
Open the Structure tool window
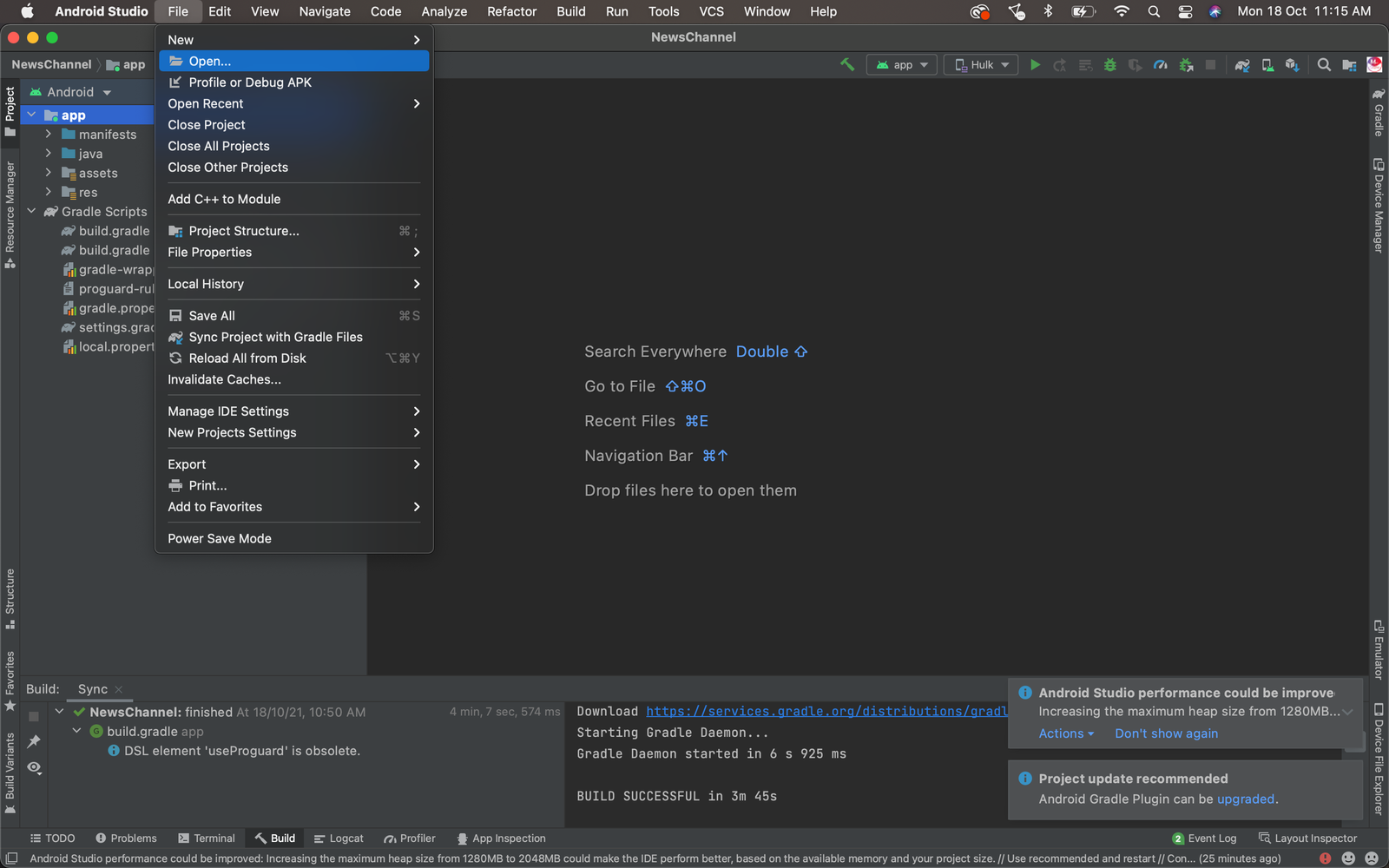[x=10, y=599]
